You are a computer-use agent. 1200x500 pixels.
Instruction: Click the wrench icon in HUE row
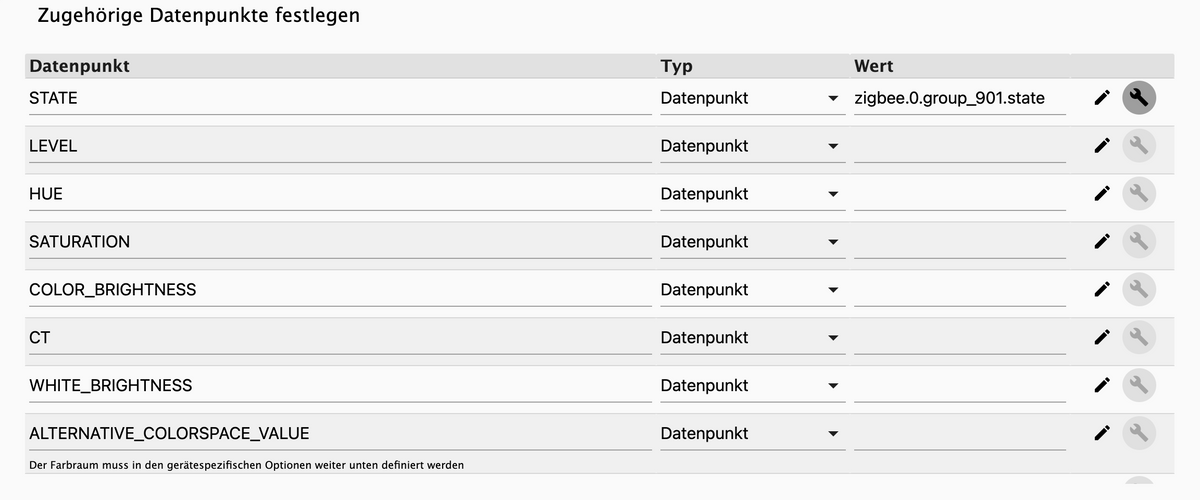click(x=1139, y=194)
